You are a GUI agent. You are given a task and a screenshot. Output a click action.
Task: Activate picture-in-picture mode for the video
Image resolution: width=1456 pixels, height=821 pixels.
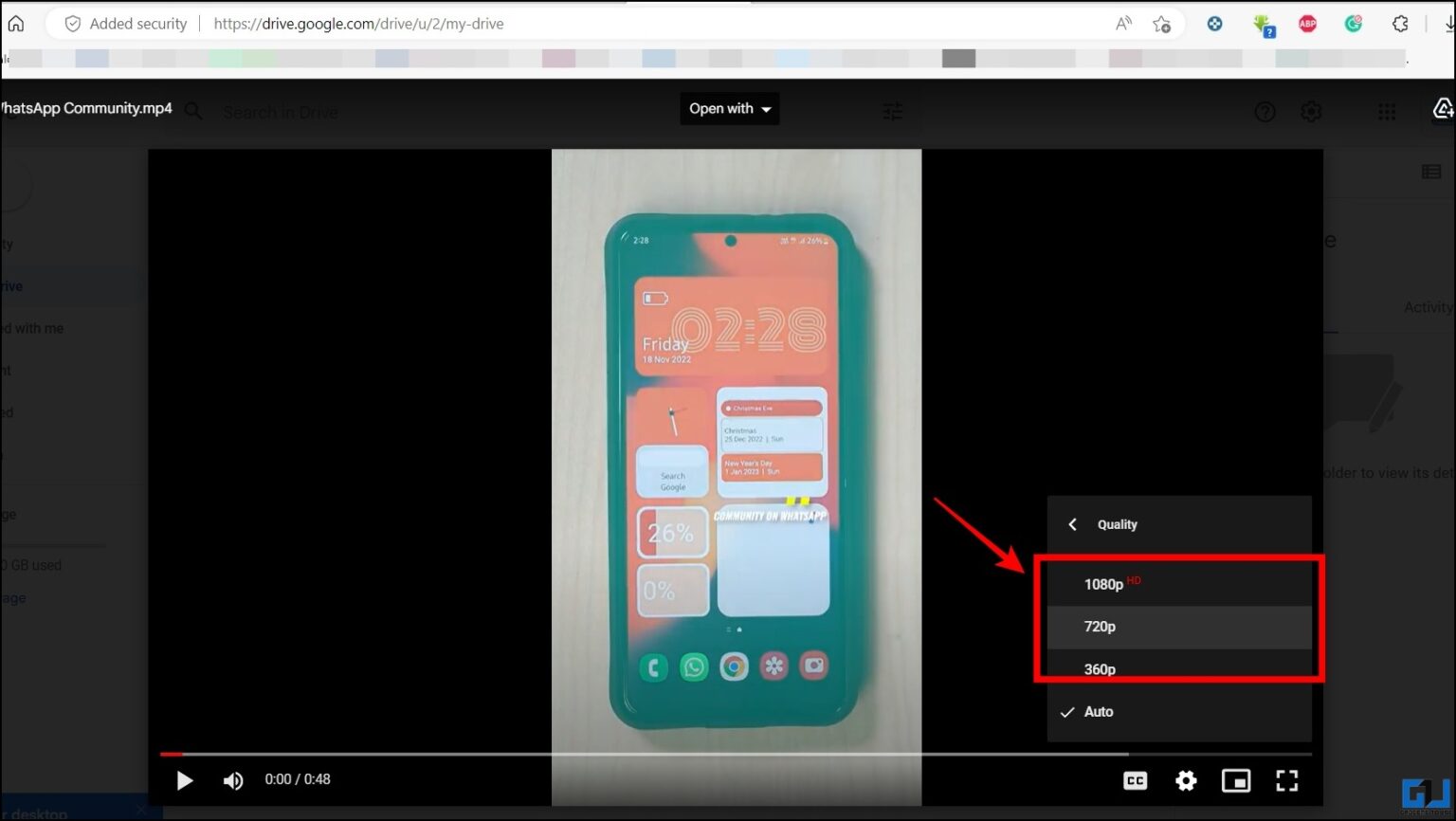[x=1236, y=780]
